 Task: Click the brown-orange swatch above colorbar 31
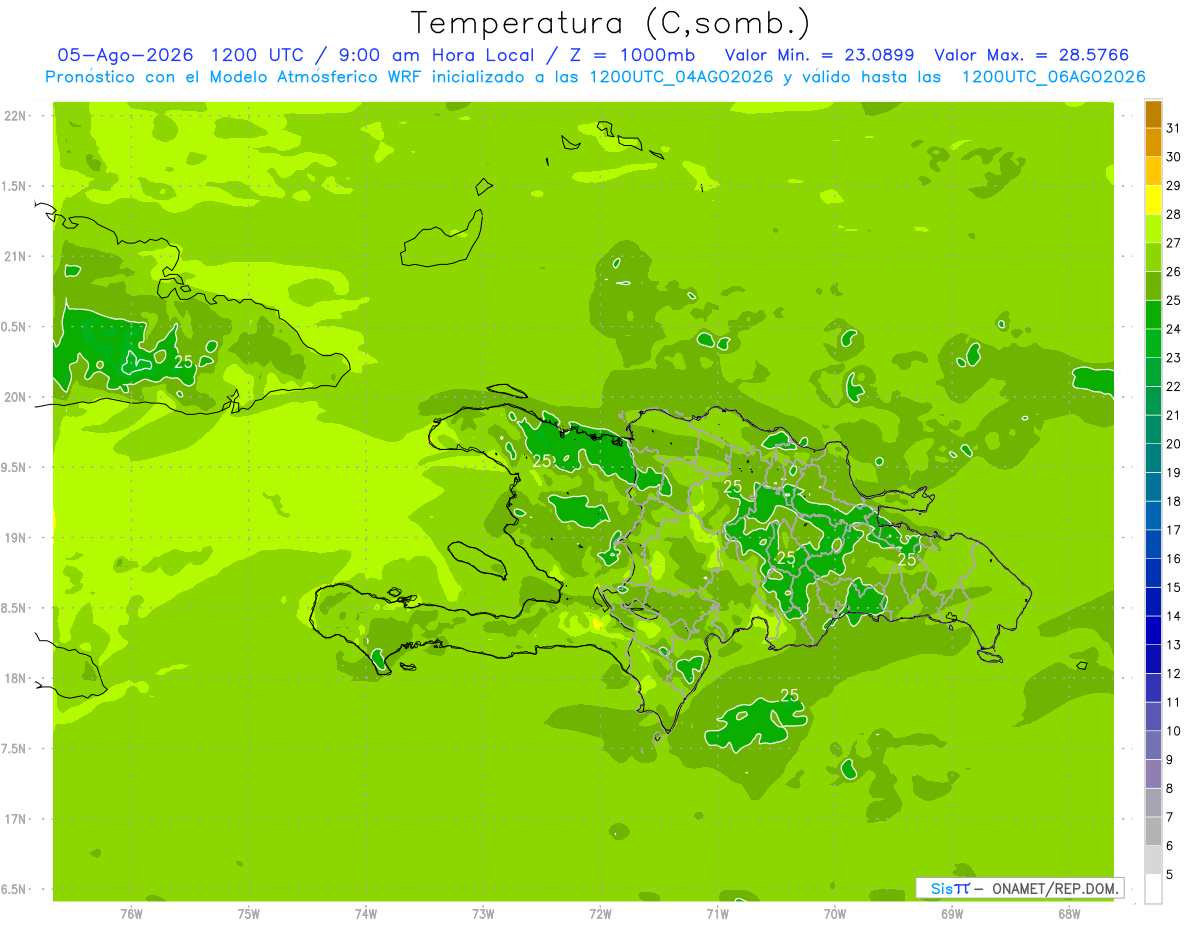click(1153, 114)
